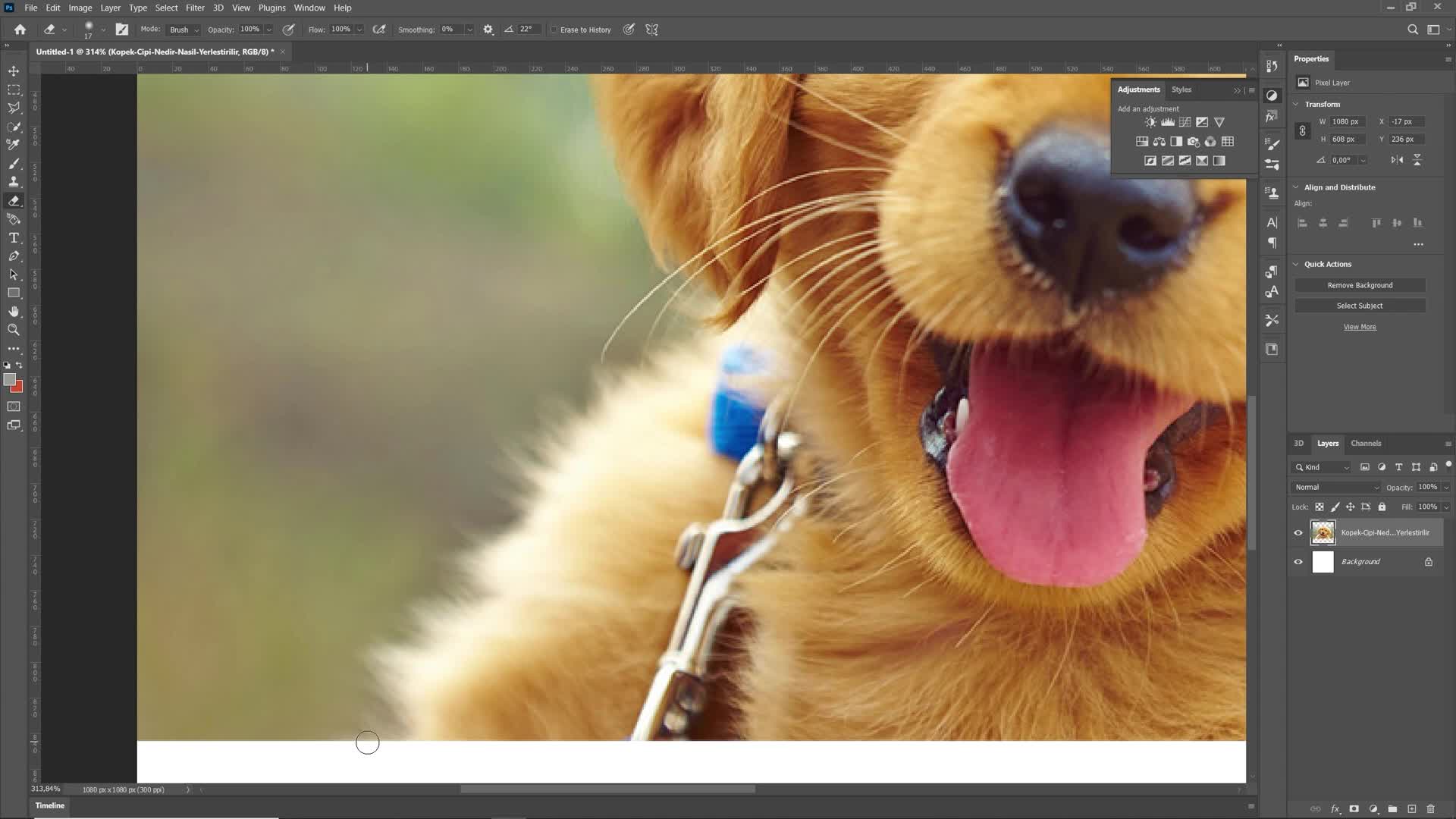Toggle lock image pixels
1456x819 pixels.
1335,507
